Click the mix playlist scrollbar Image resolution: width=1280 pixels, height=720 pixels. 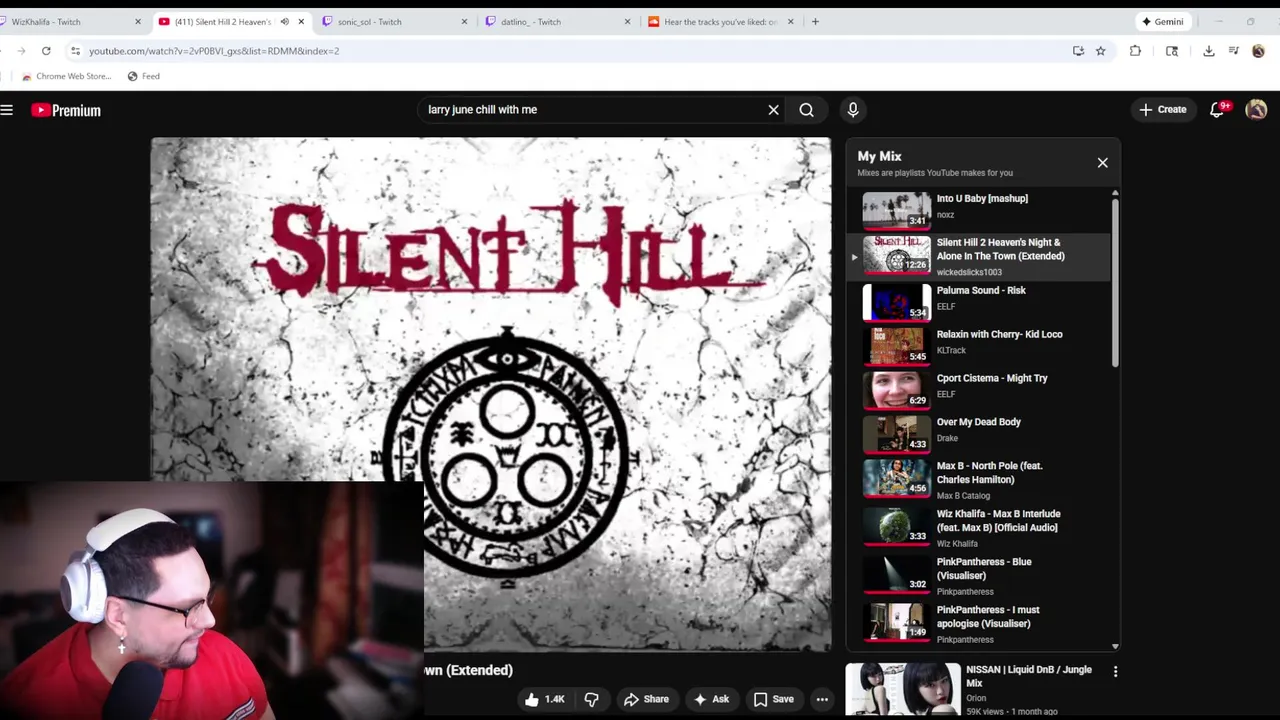[1115, 283]
